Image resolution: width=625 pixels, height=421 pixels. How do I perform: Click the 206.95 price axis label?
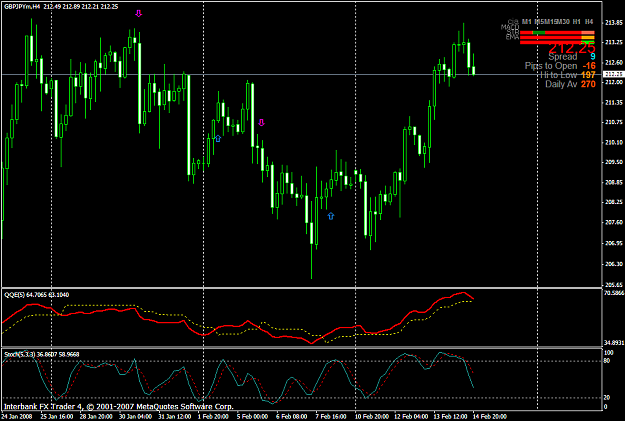(614, 243)
